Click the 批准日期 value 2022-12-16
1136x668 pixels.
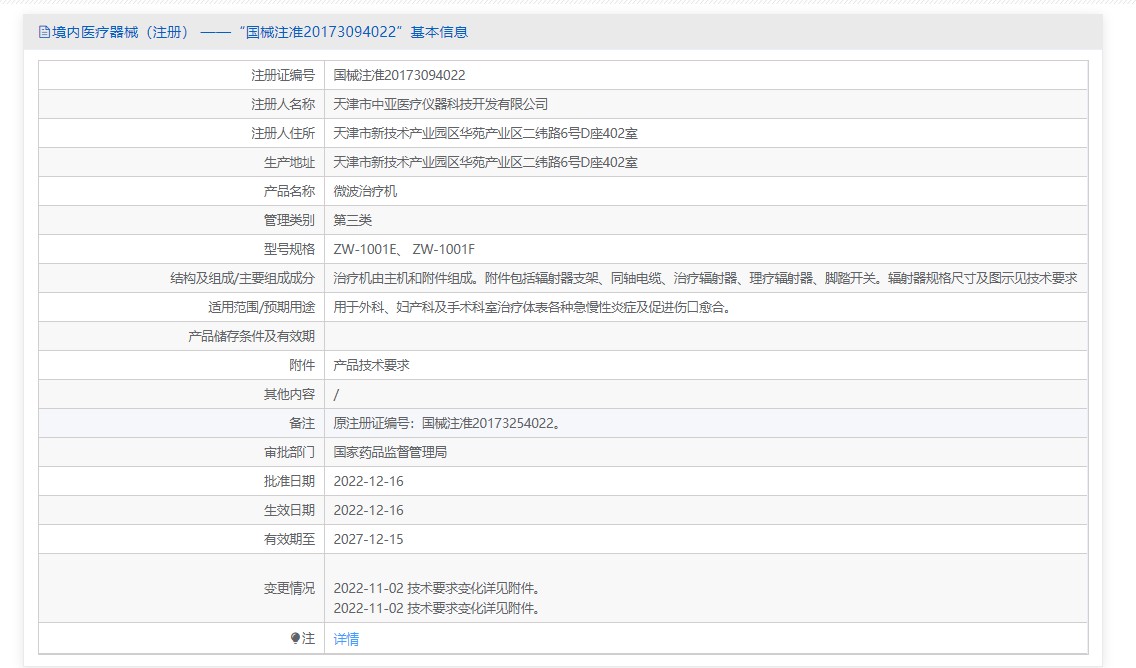point(368,481)
